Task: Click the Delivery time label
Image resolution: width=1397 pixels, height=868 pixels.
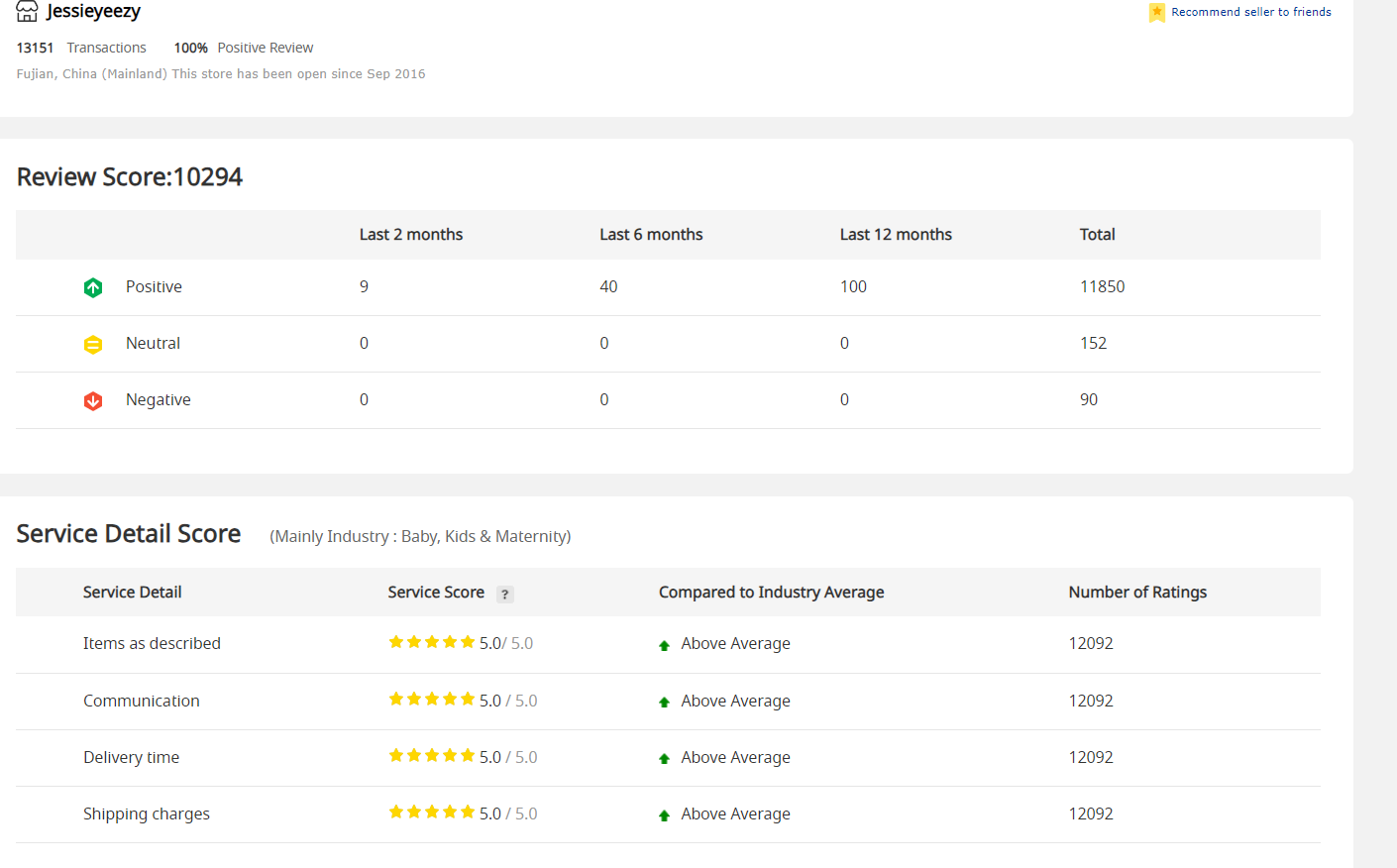Action: click(x=132, y=757)
